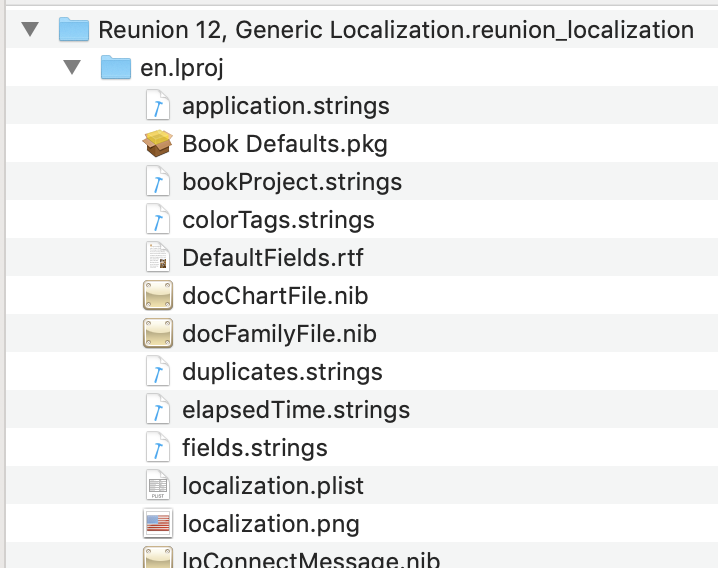718x568 pixels.
Task: Select the docFamilyFile.nib file name
Action: [x=279, y=334]
